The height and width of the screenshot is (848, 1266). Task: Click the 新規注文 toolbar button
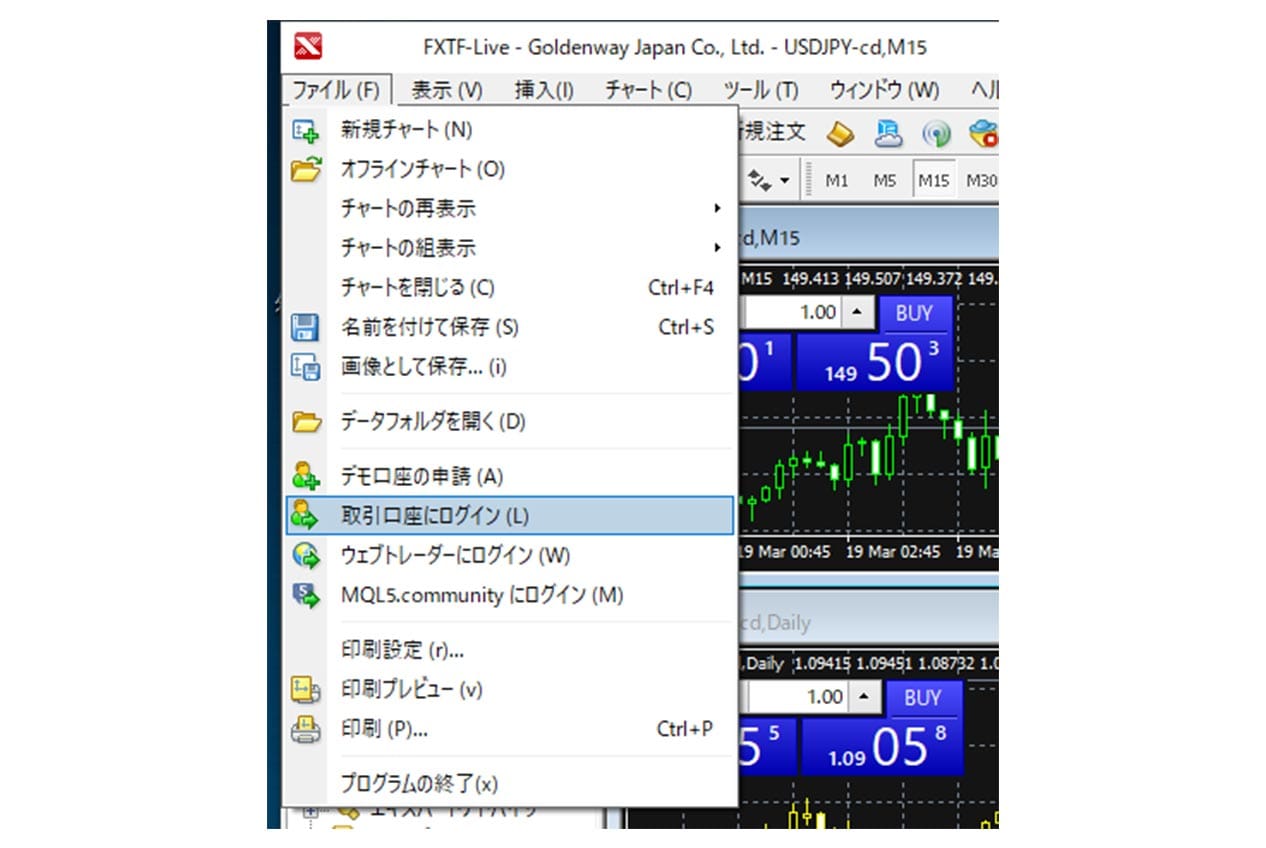coord(773,132)
